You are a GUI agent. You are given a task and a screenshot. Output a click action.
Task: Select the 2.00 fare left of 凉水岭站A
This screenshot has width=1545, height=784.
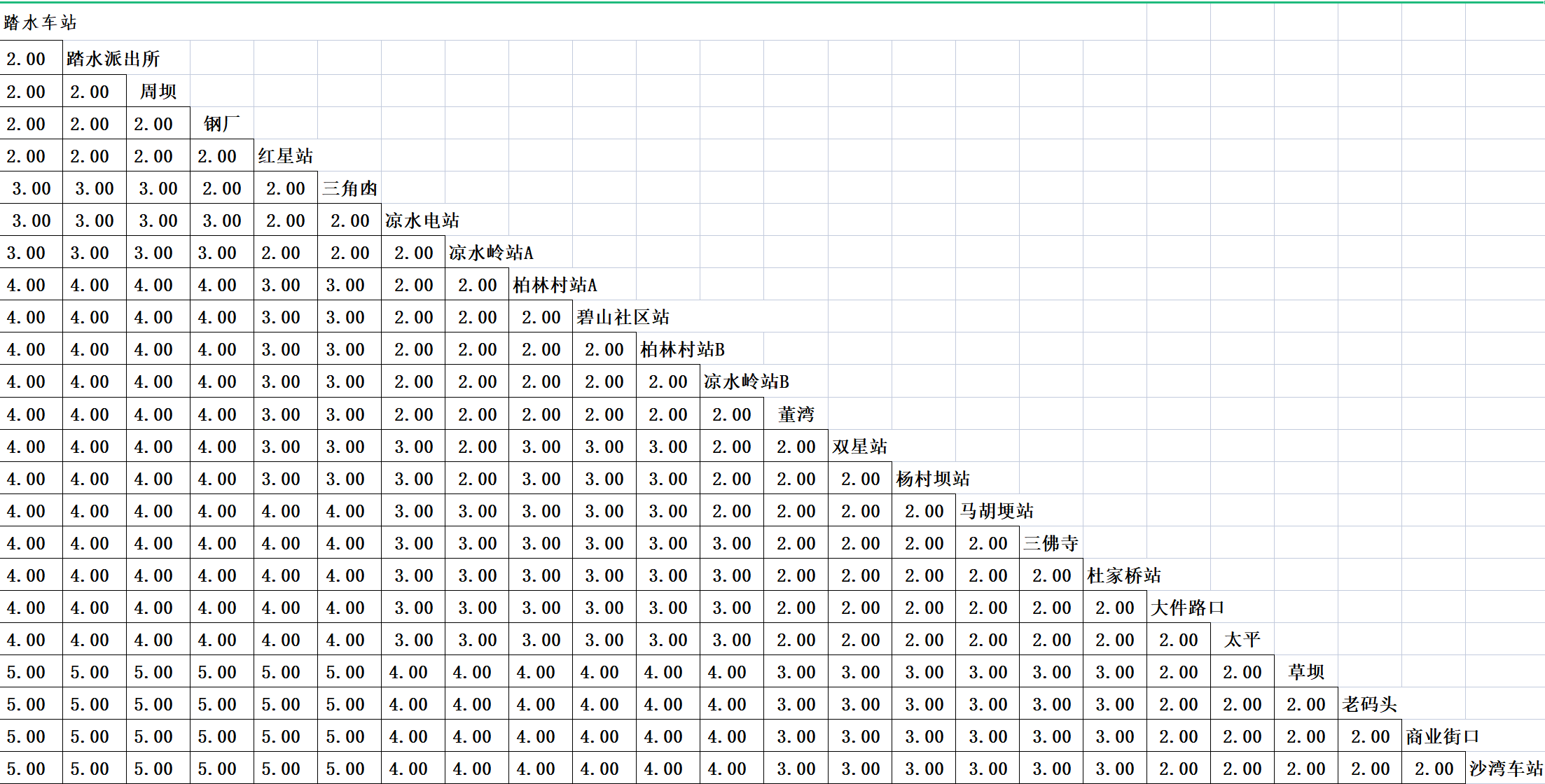(x=413, y=252)
